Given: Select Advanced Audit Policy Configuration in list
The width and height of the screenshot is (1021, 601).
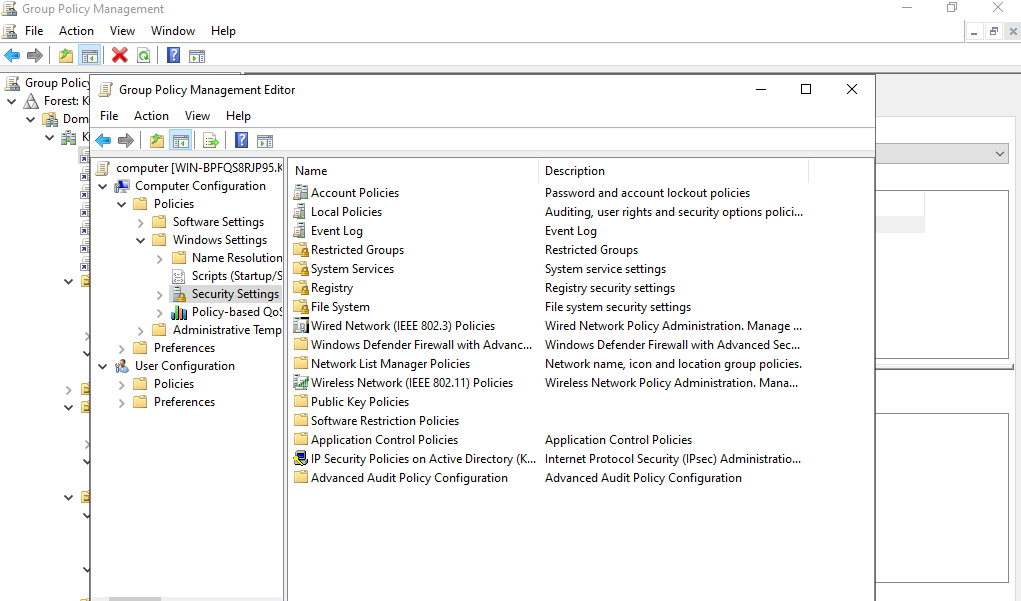Looking at the screenshot, I should 409,478.
